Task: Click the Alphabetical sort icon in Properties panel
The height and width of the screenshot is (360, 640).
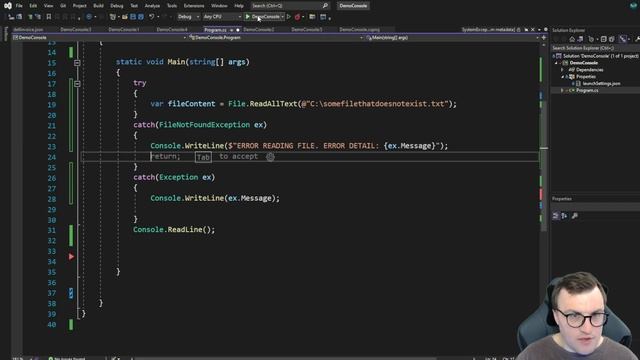Action: coord(564,216)
